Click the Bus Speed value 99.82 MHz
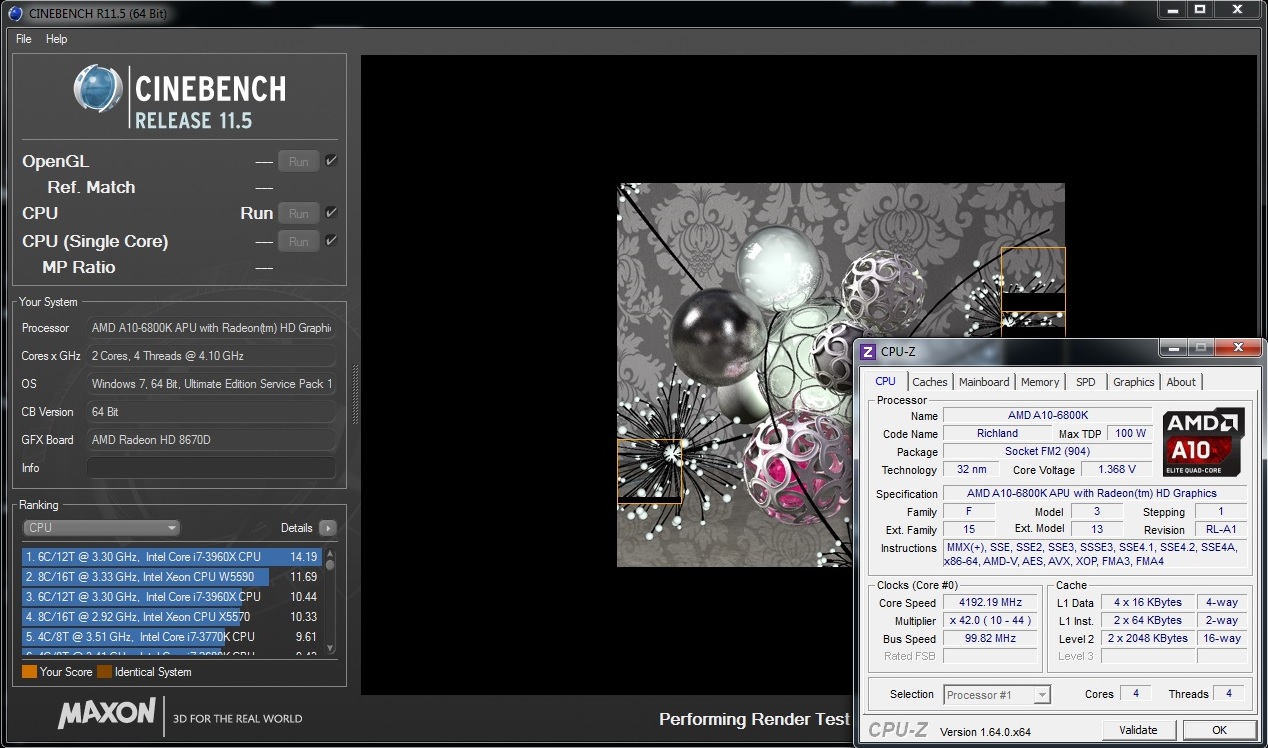 [x=991, y=639]
